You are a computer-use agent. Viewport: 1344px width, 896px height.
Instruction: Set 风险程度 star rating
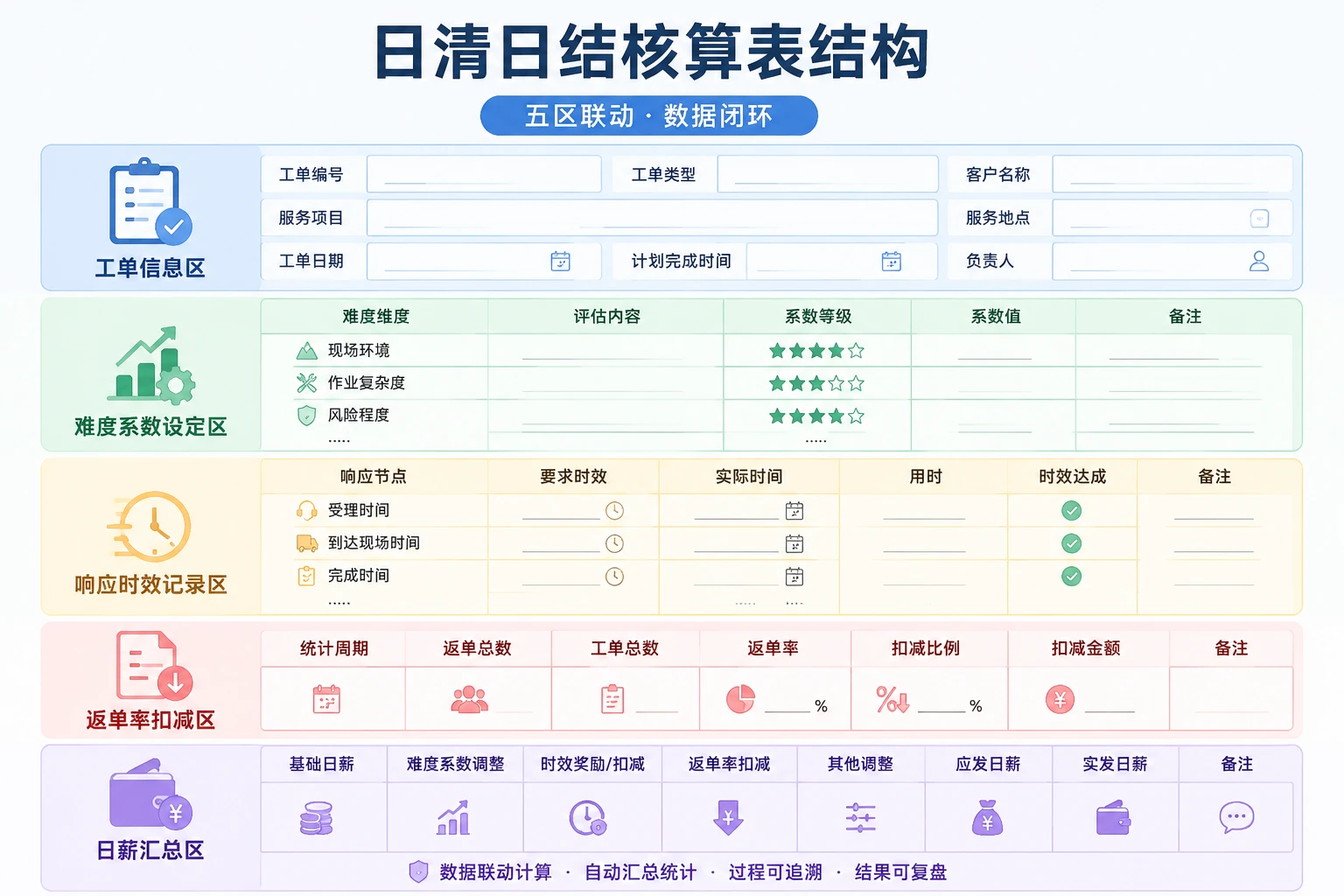pos(816,416)
